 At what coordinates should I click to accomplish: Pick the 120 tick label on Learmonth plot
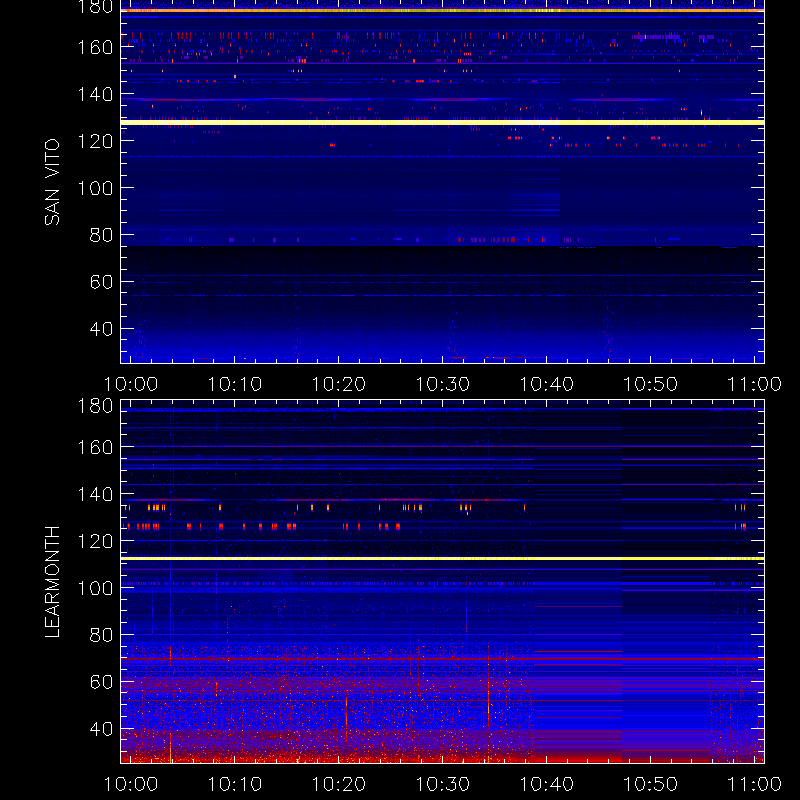(95, 541)
